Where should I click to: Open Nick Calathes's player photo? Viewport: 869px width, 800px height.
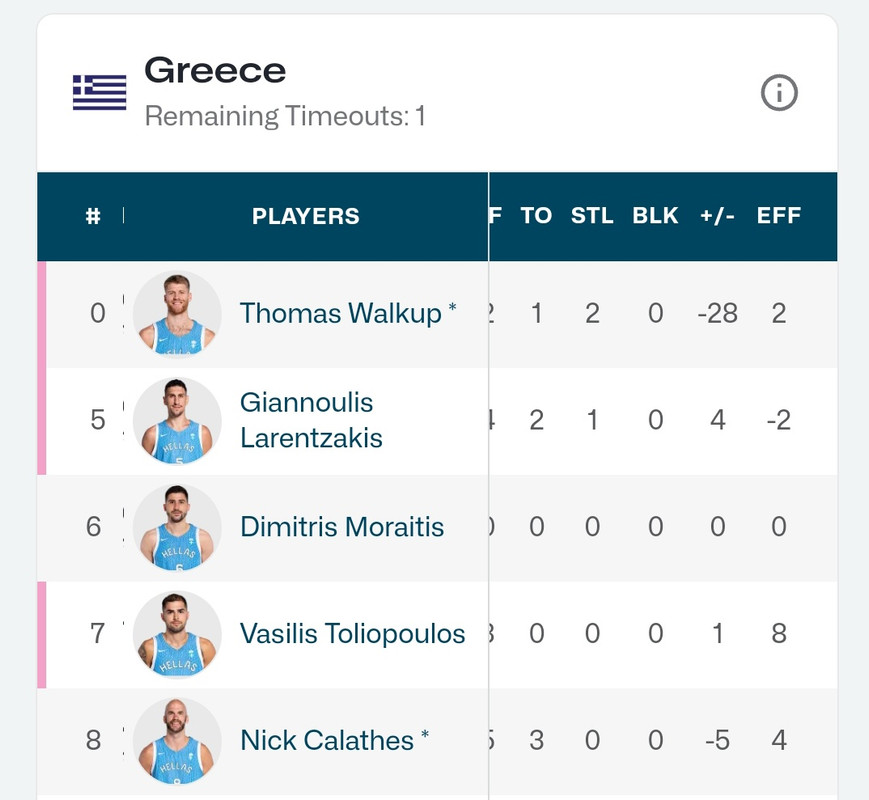coord(177,741)
